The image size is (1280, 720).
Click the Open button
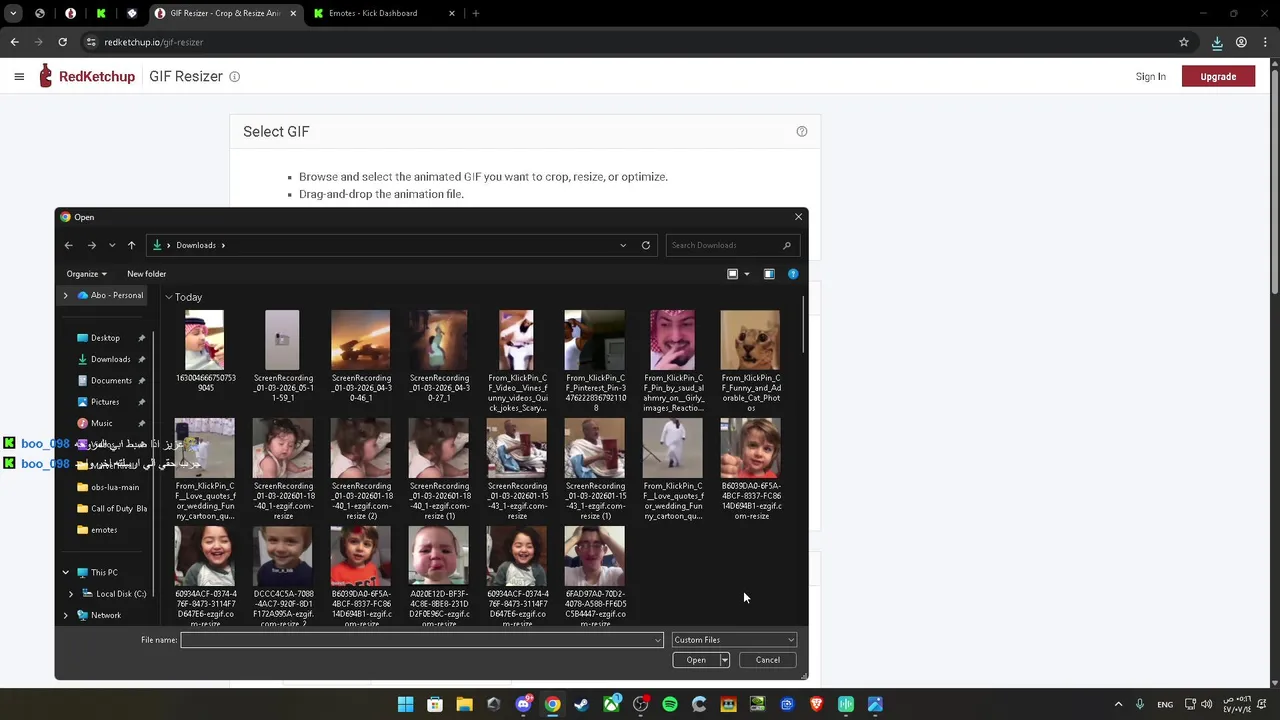[696, 660]
